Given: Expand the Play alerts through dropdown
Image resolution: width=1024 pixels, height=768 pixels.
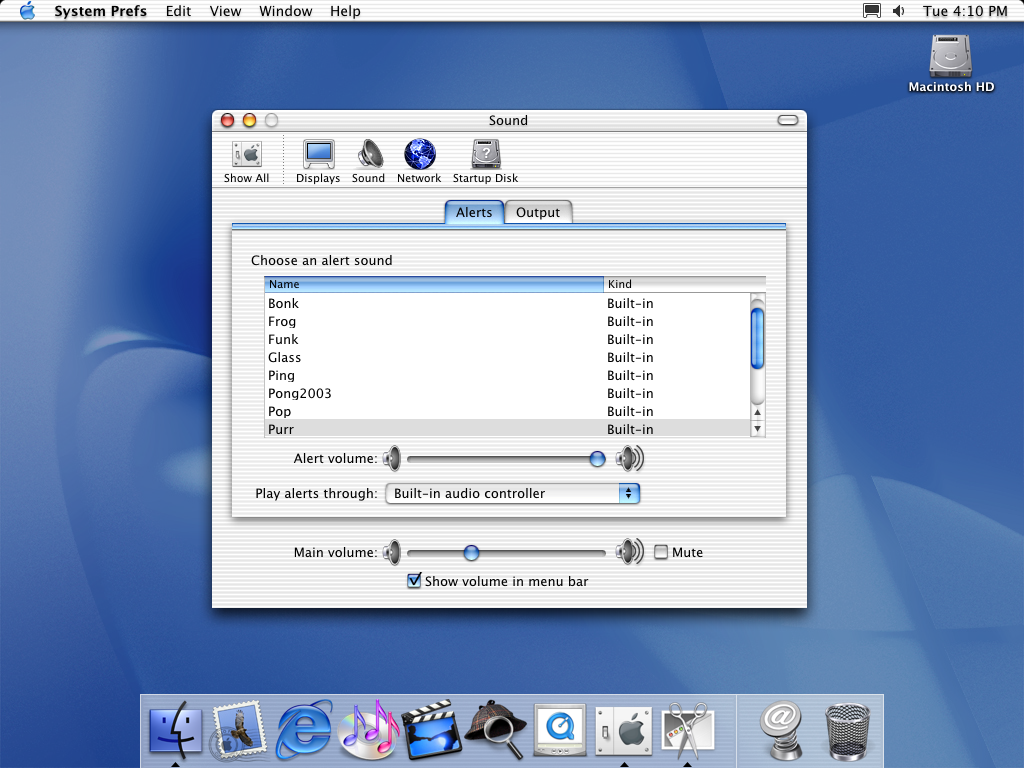Looking at the screenshot, I should tap(512, 493).
